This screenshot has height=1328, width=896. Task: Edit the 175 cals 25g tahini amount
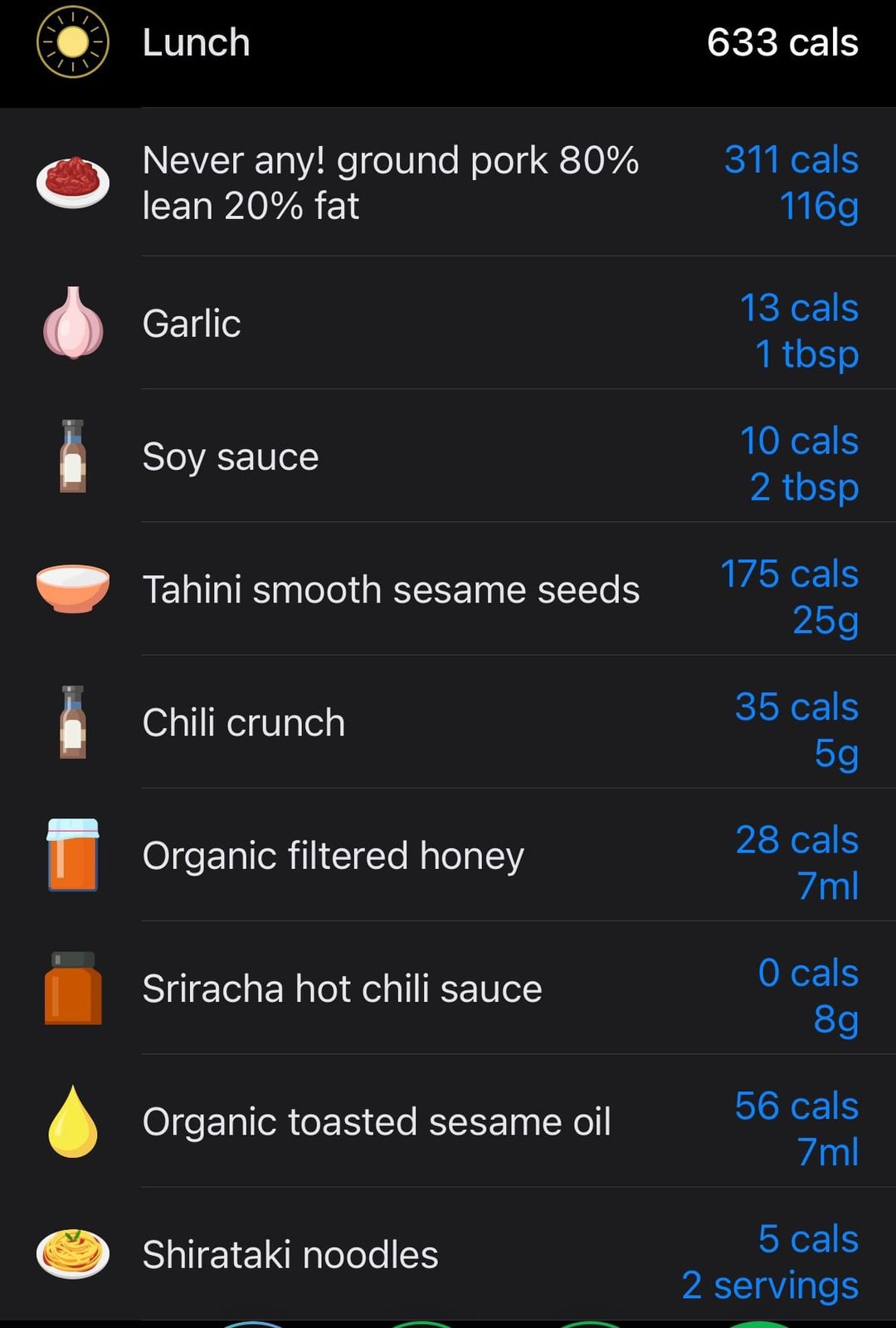coord(789,597)
